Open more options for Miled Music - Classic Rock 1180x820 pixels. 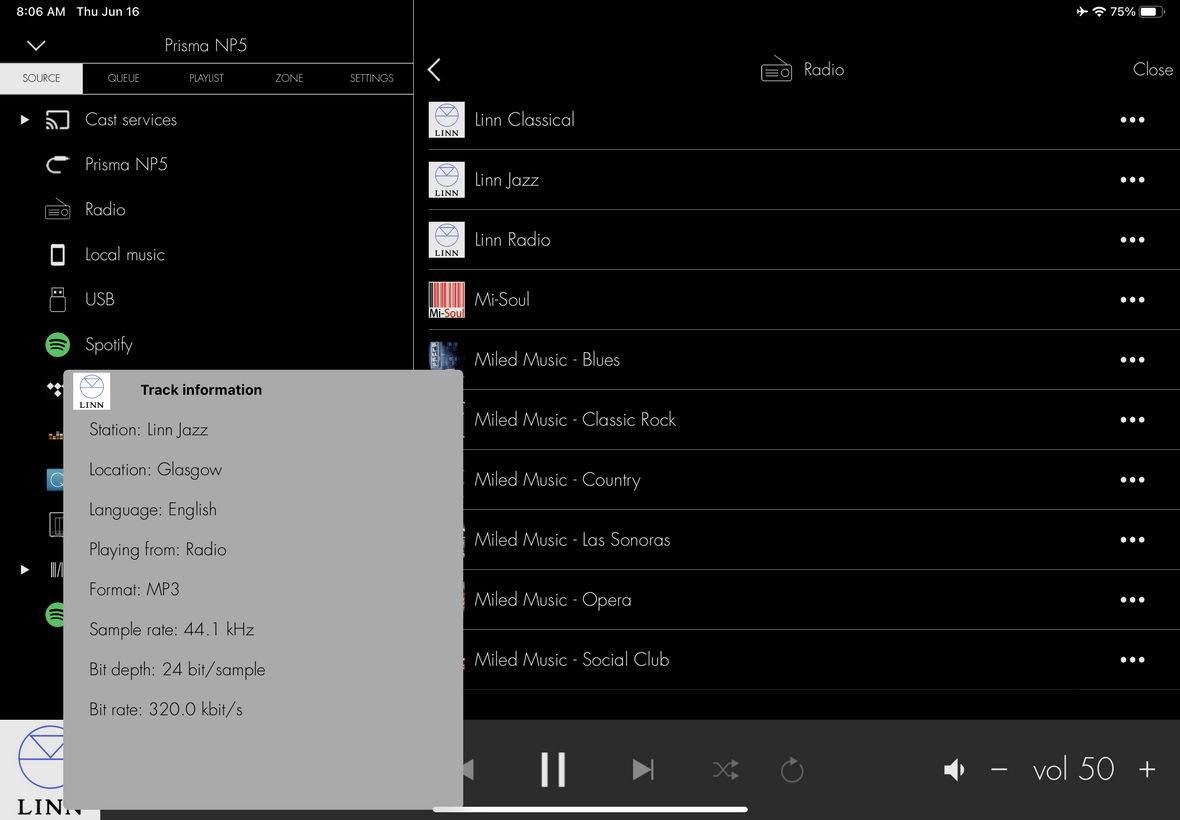coord(1132,420)
